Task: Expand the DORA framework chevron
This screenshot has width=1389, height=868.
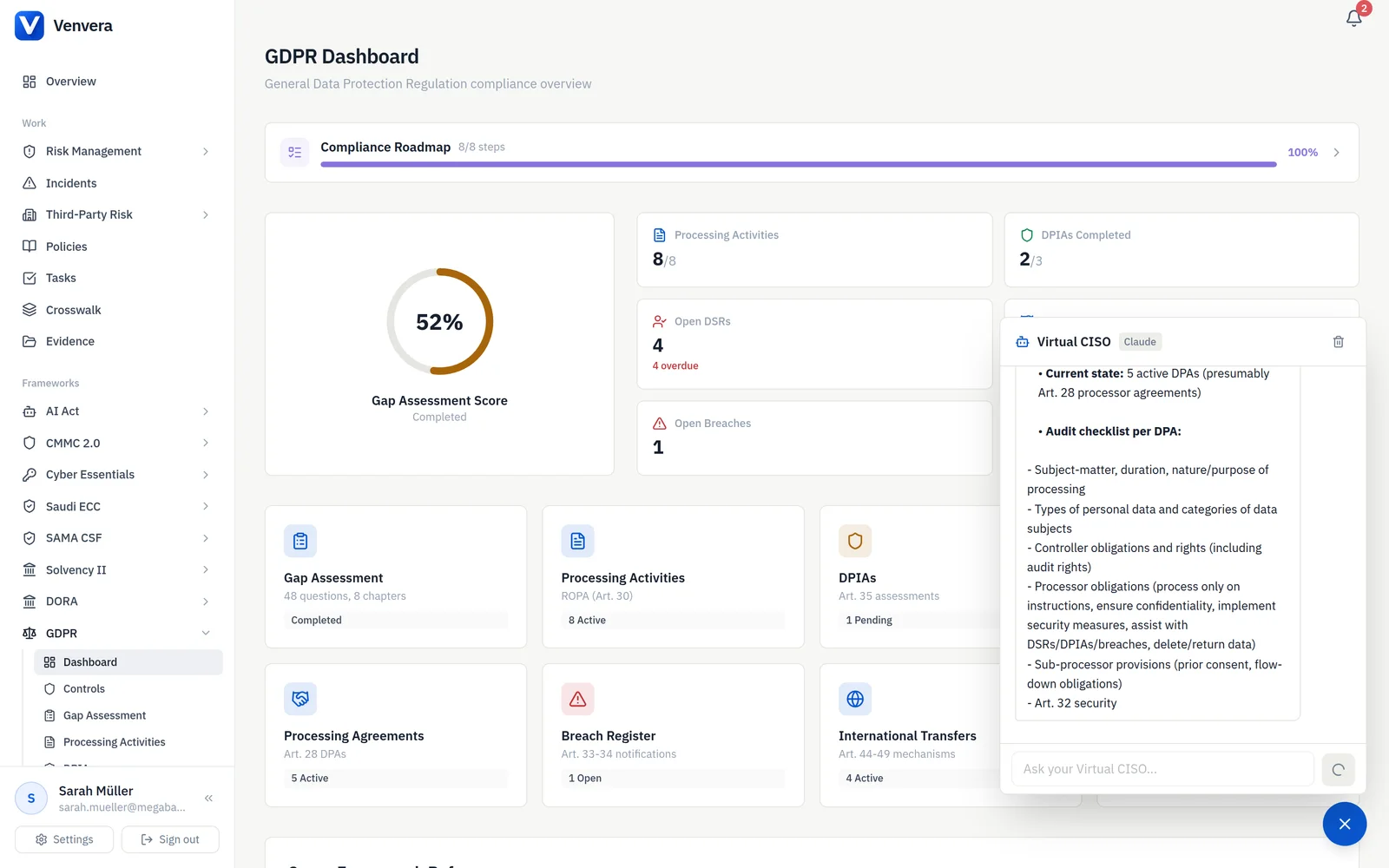Action: [x=206, y=602]
